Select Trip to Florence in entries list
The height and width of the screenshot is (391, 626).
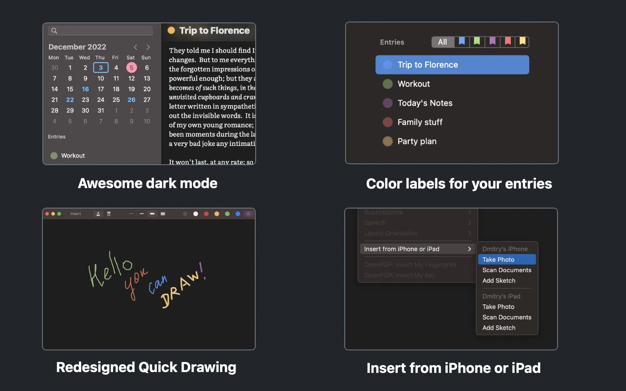[452, 65]
